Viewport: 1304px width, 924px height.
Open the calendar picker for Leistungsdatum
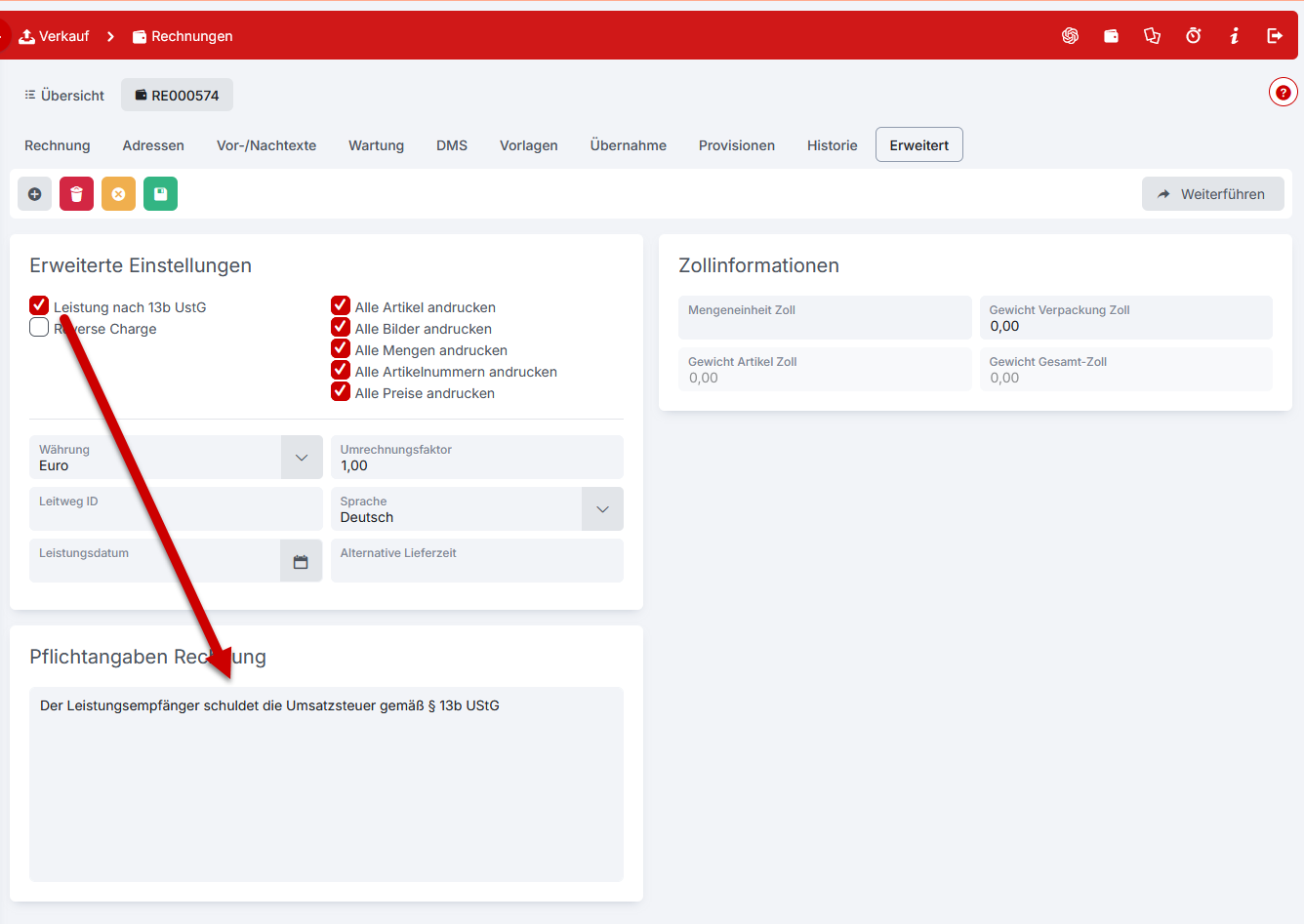point(301,561)
